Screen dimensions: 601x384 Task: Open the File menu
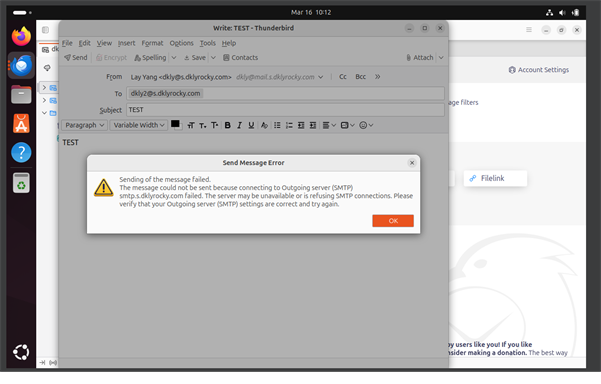click(x=67, y=43)
